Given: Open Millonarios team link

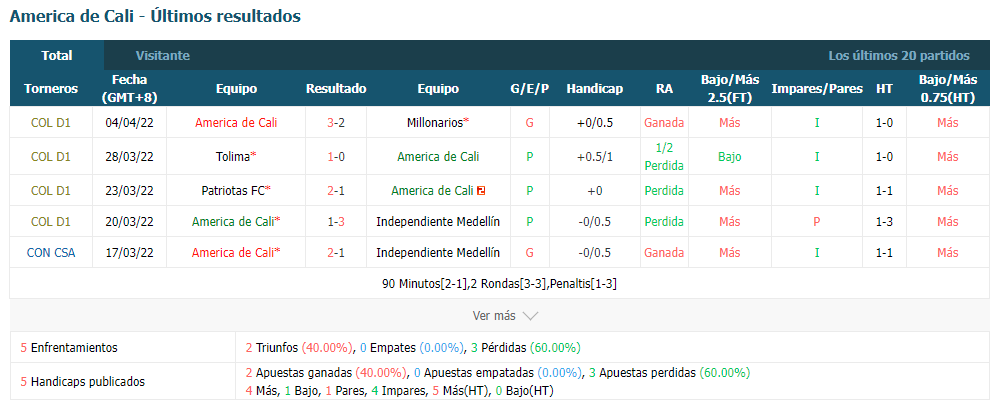Looking at the screenshot, I should click(438, 123).
